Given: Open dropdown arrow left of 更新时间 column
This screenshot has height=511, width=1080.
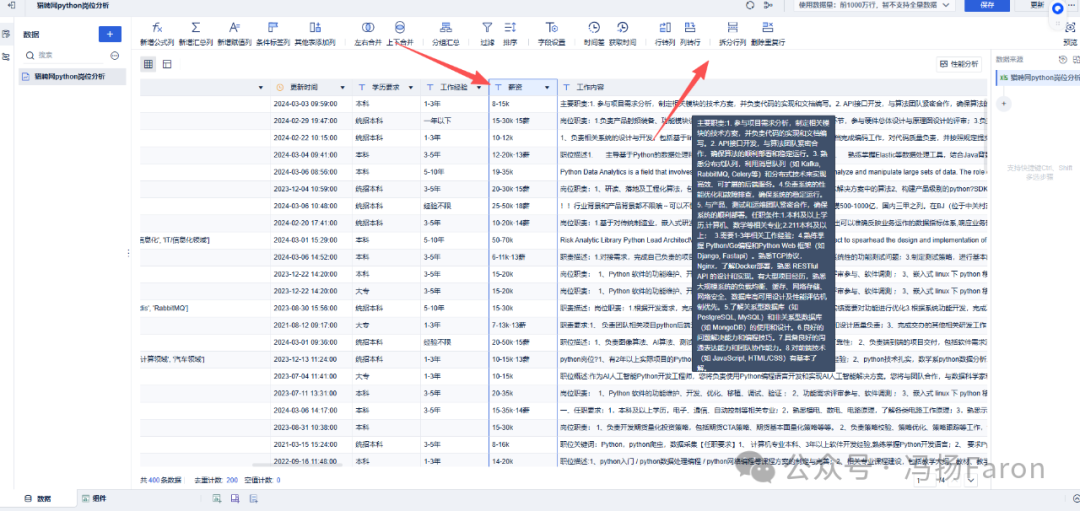Looking at the screenshot, I should 261,87.
